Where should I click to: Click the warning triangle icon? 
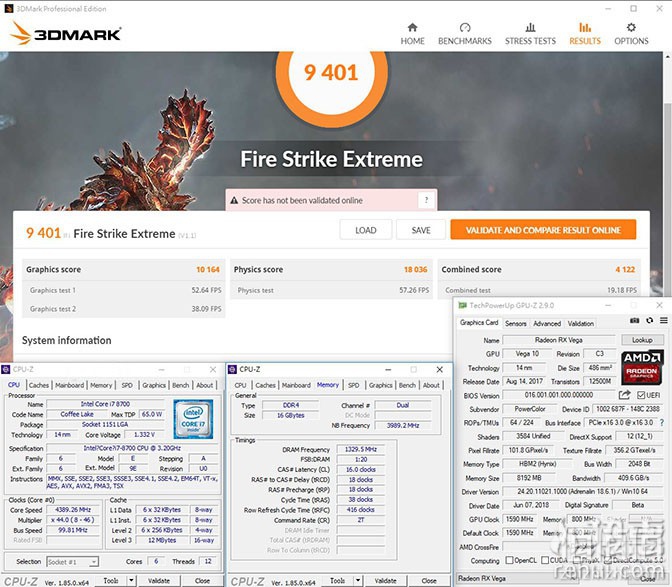pos(234,200)
